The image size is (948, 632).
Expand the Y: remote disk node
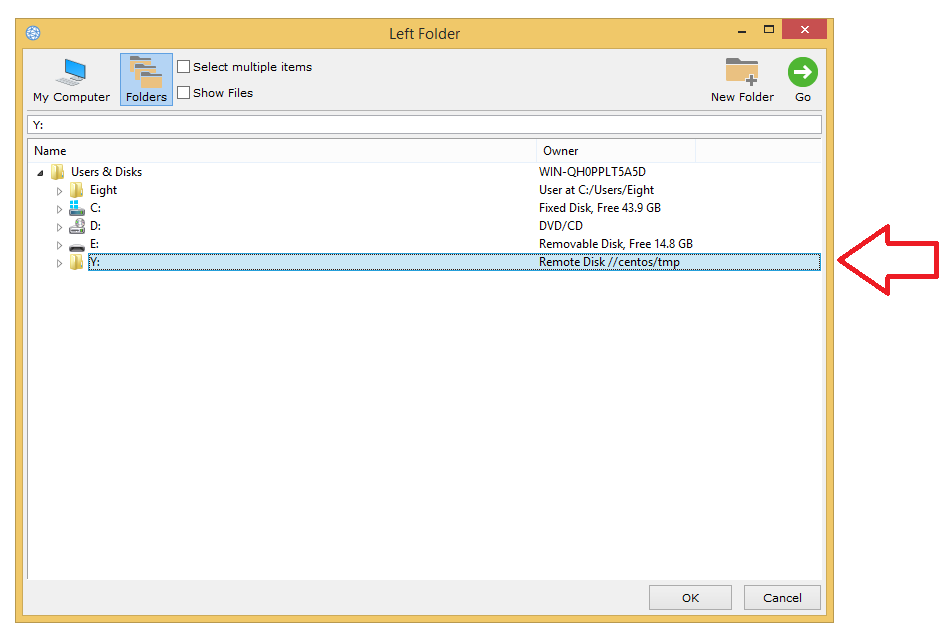point(60,263)
